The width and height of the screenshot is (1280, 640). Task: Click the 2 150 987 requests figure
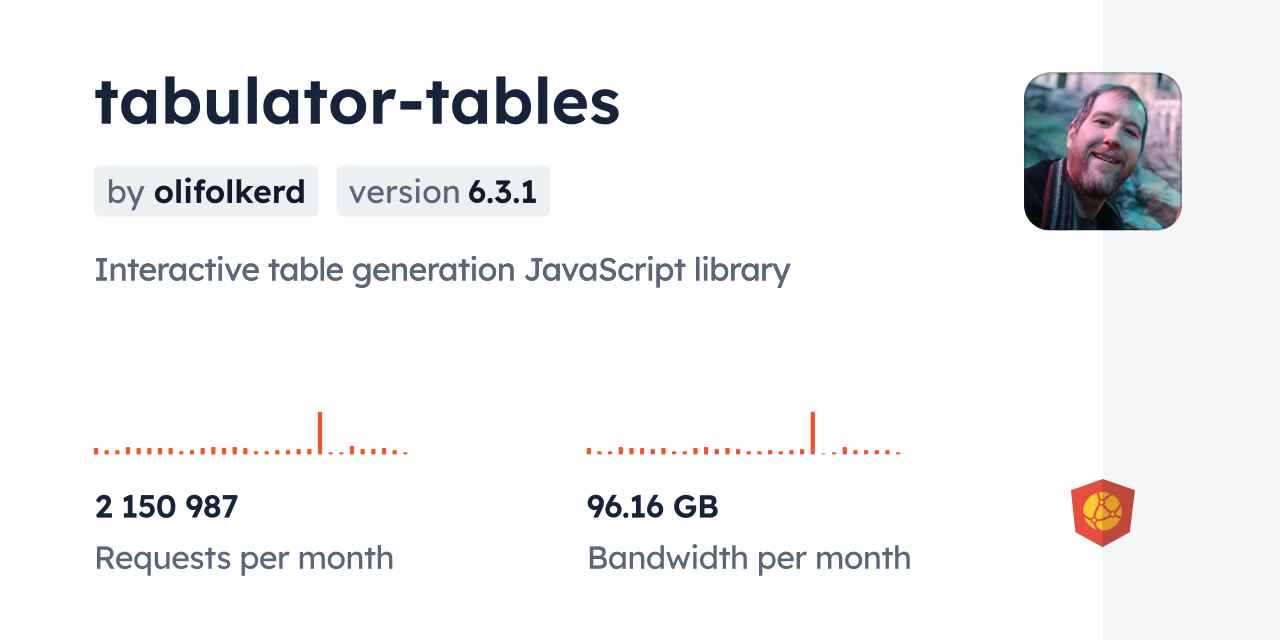coord(167,507)
